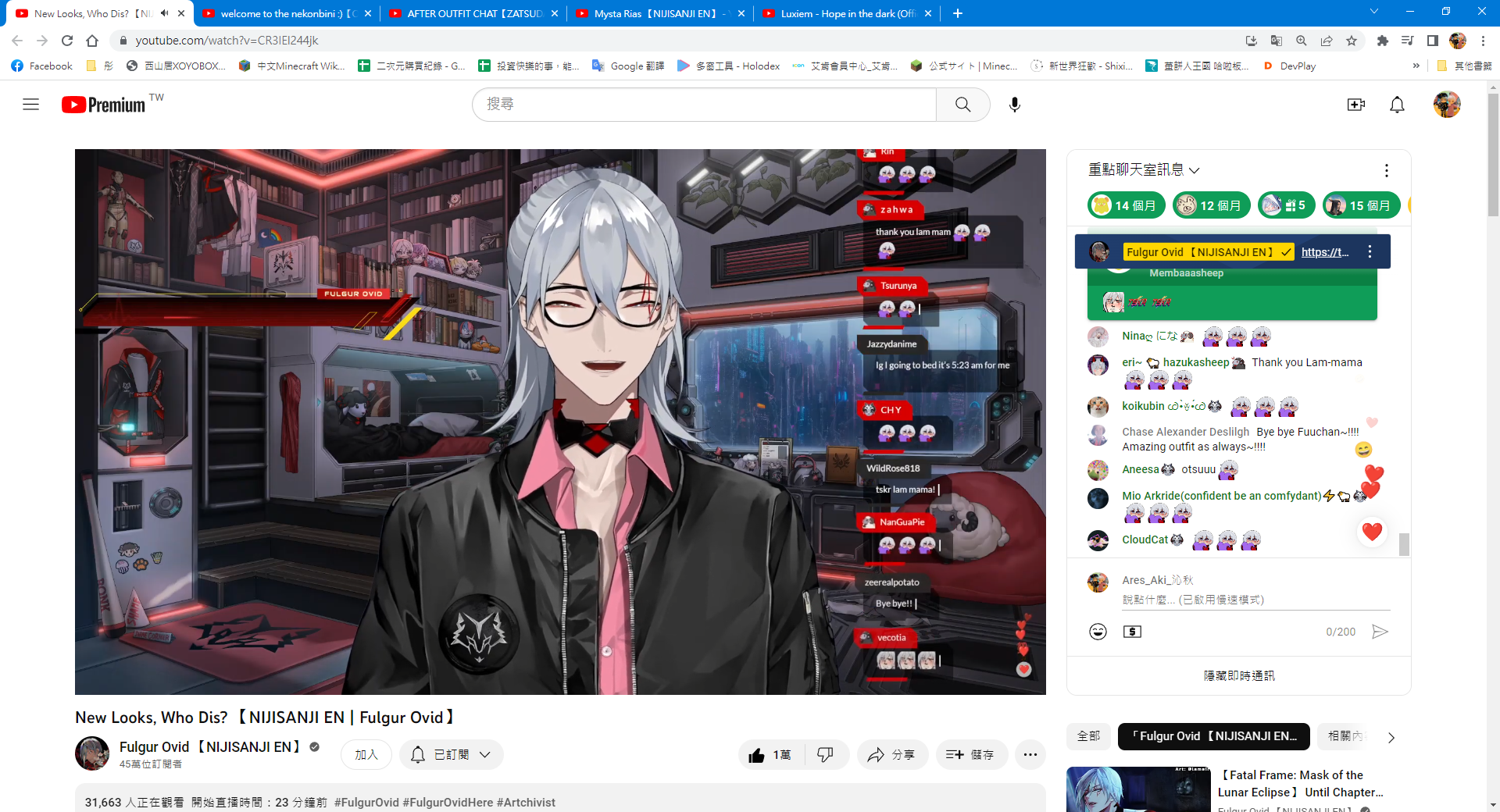Open Fulgur Ovid channel name link
This screenshot has height=812, width=1500.
(x=211, y=747)
